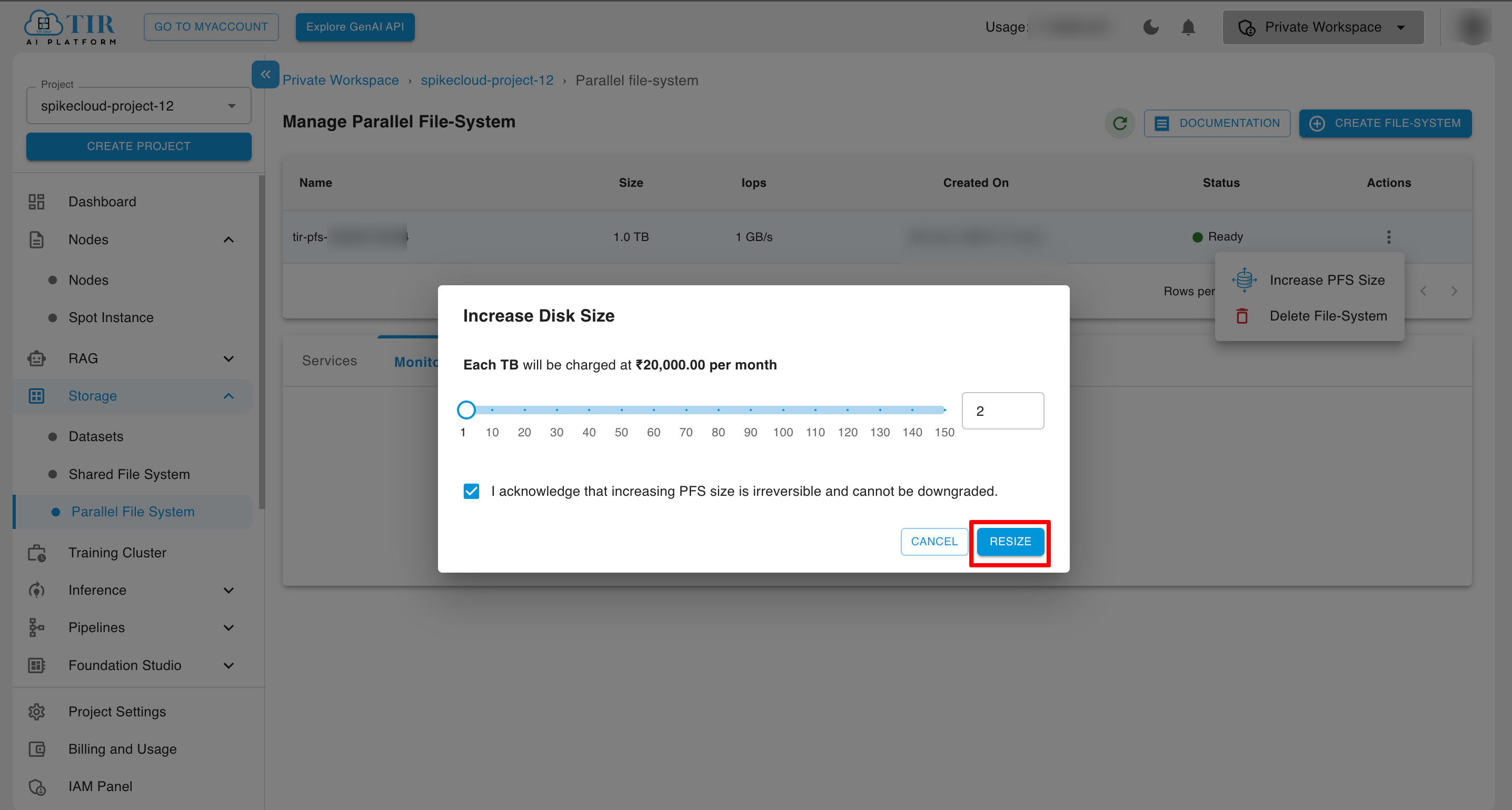
Task: Open the Dashboard panel icon
Action: (x=36, y=202)
